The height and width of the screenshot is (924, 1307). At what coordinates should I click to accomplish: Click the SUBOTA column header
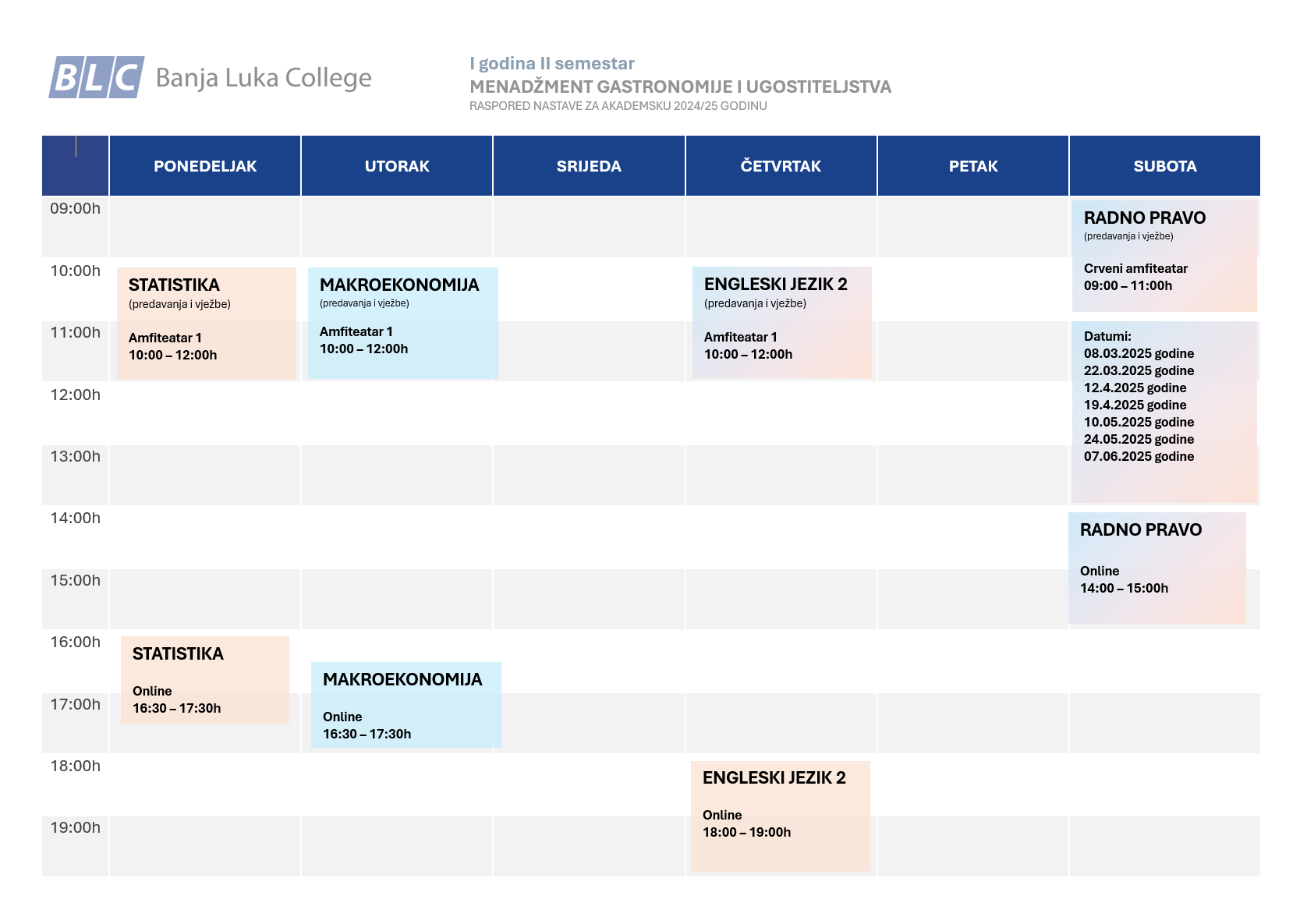tap(1165, 166)
